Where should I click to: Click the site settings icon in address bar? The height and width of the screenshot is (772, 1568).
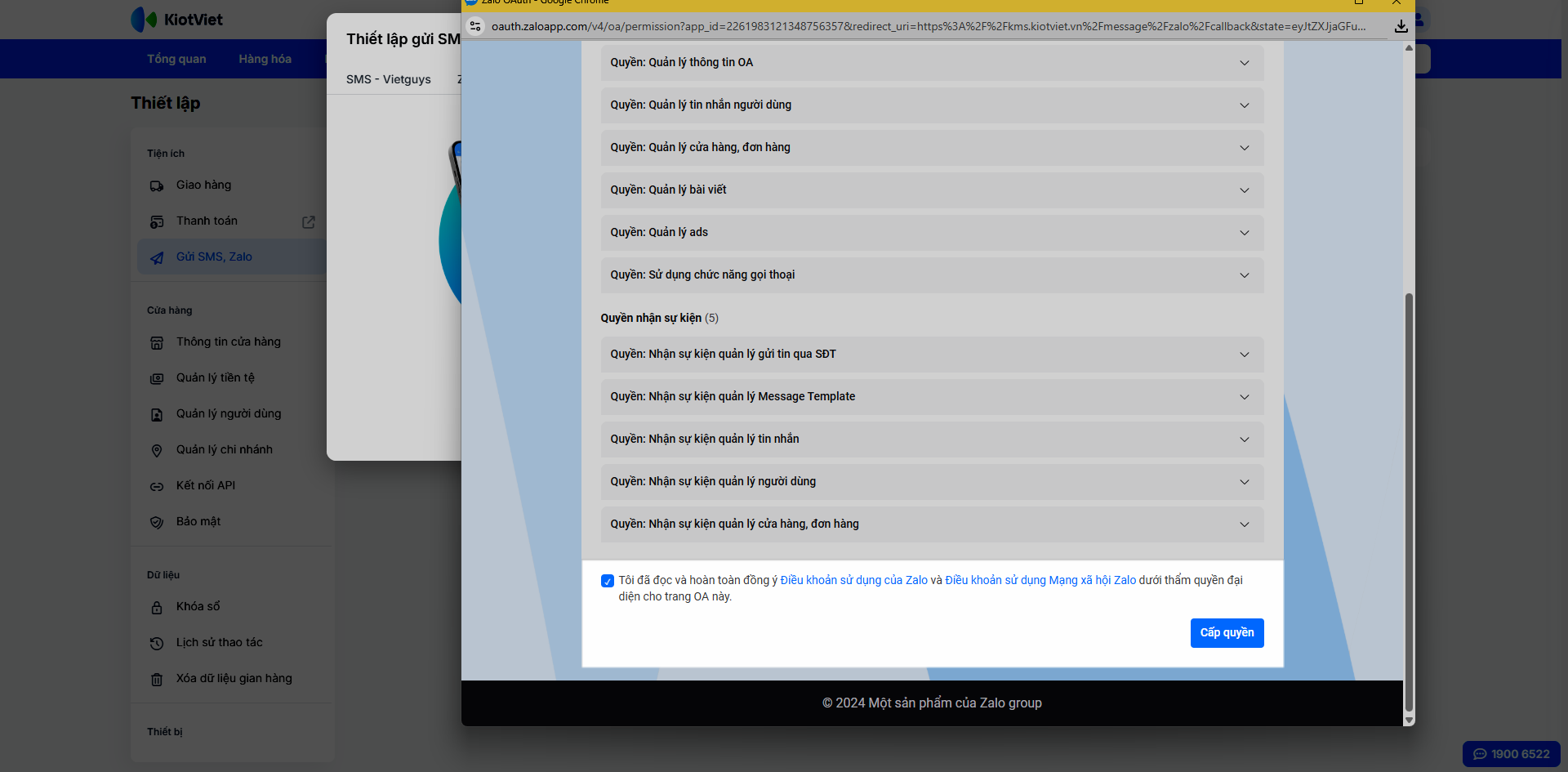tap(475, 26)
